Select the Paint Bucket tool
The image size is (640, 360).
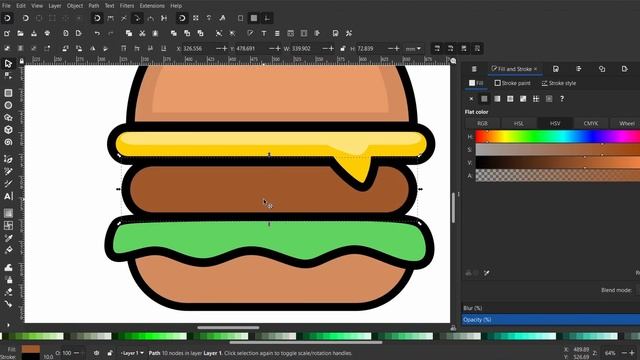(x=8, y=250)
